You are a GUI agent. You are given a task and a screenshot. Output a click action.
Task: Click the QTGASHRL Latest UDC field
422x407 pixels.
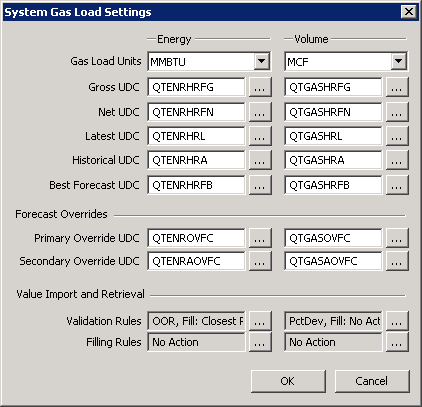click(x=333, y=136)
